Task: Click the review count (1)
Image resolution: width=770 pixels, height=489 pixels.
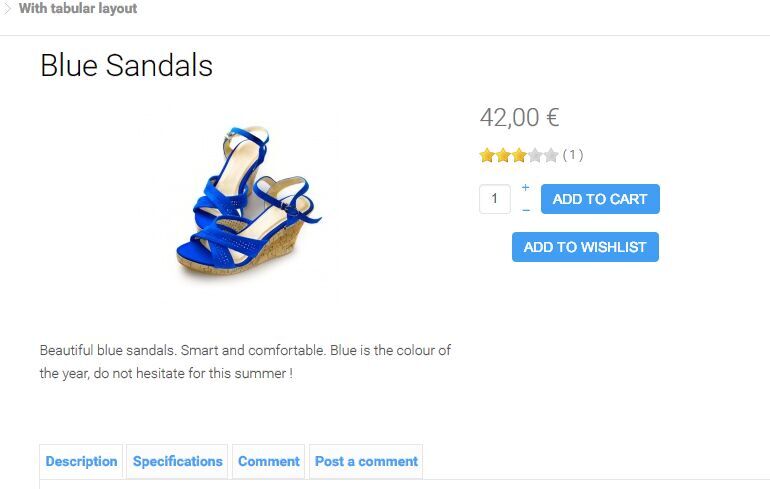Action: [573, 155]
